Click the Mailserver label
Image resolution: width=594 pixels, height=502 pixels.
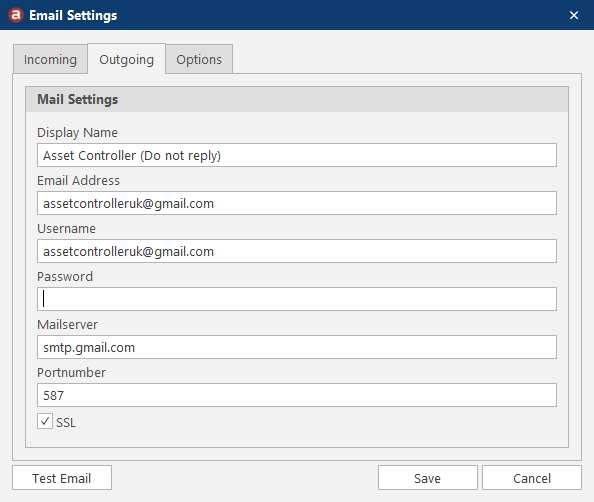tap(67, 324)
